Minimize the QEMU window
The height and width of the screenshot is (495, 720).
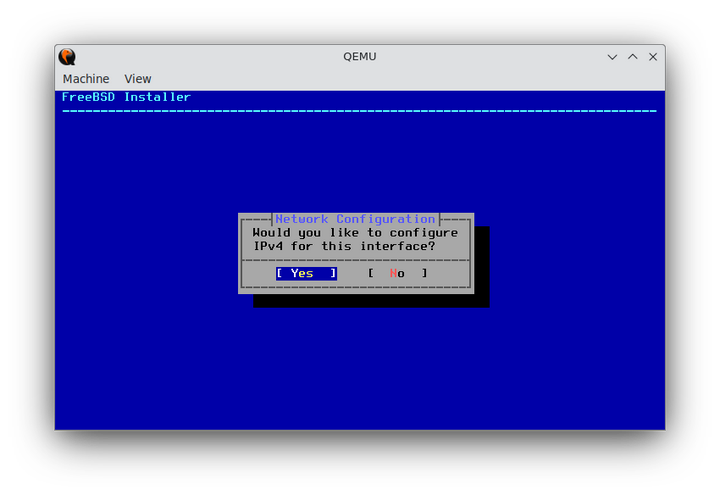(x=612, y=57)
